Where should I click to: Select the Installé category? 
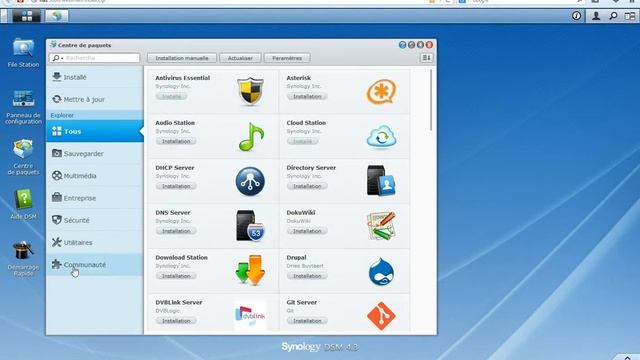click(x=95, y=77)
